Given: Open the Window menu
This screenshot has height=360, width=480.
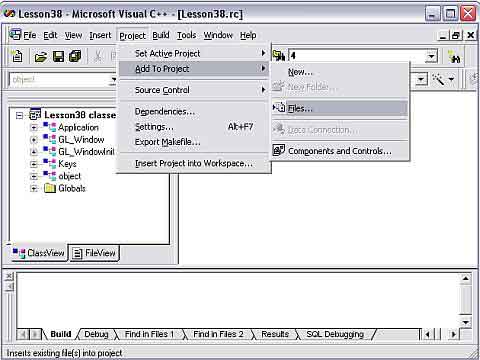Looking at the screenshot, I should [218, 35].
